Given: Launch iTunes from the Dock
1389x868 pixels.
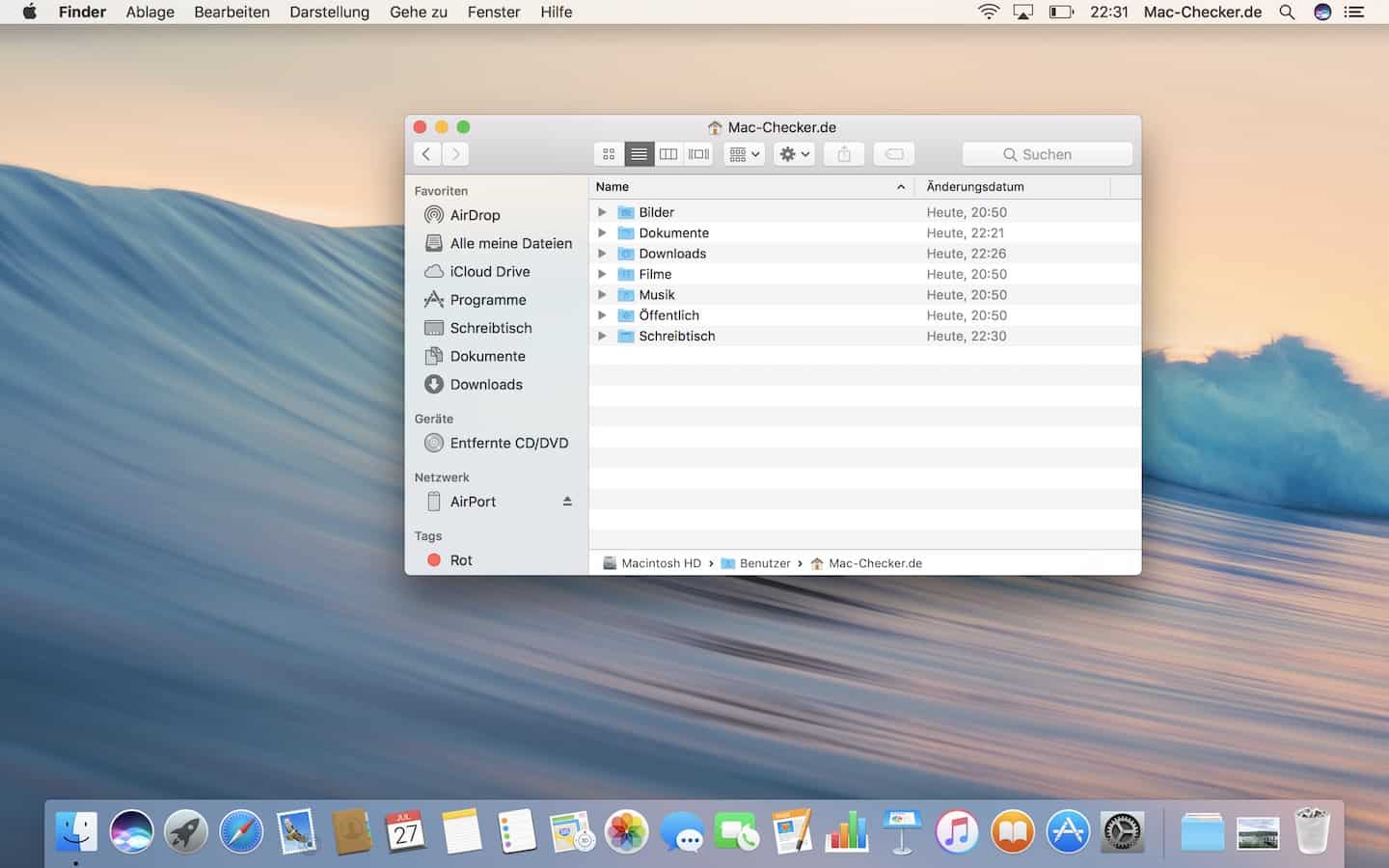Looking at the screenshot, I should 957,831.
